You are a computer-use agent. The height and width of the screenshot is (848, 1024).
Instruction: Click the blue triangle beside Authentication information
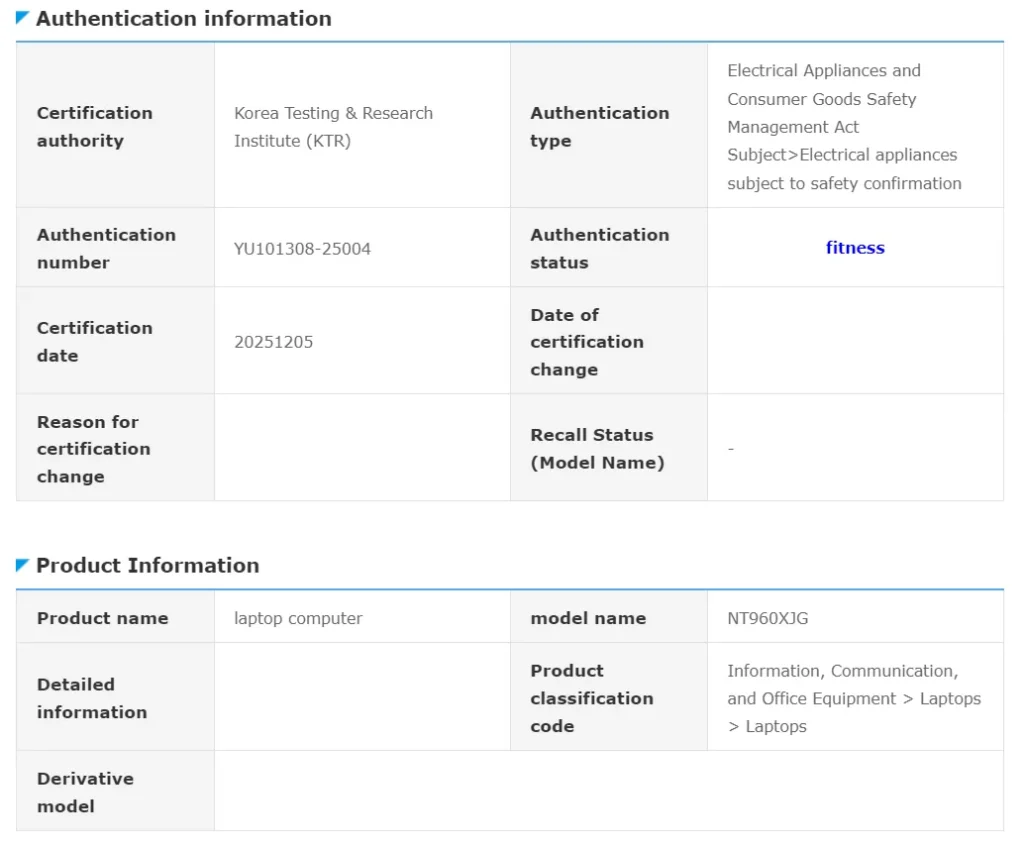pos(22,17)
